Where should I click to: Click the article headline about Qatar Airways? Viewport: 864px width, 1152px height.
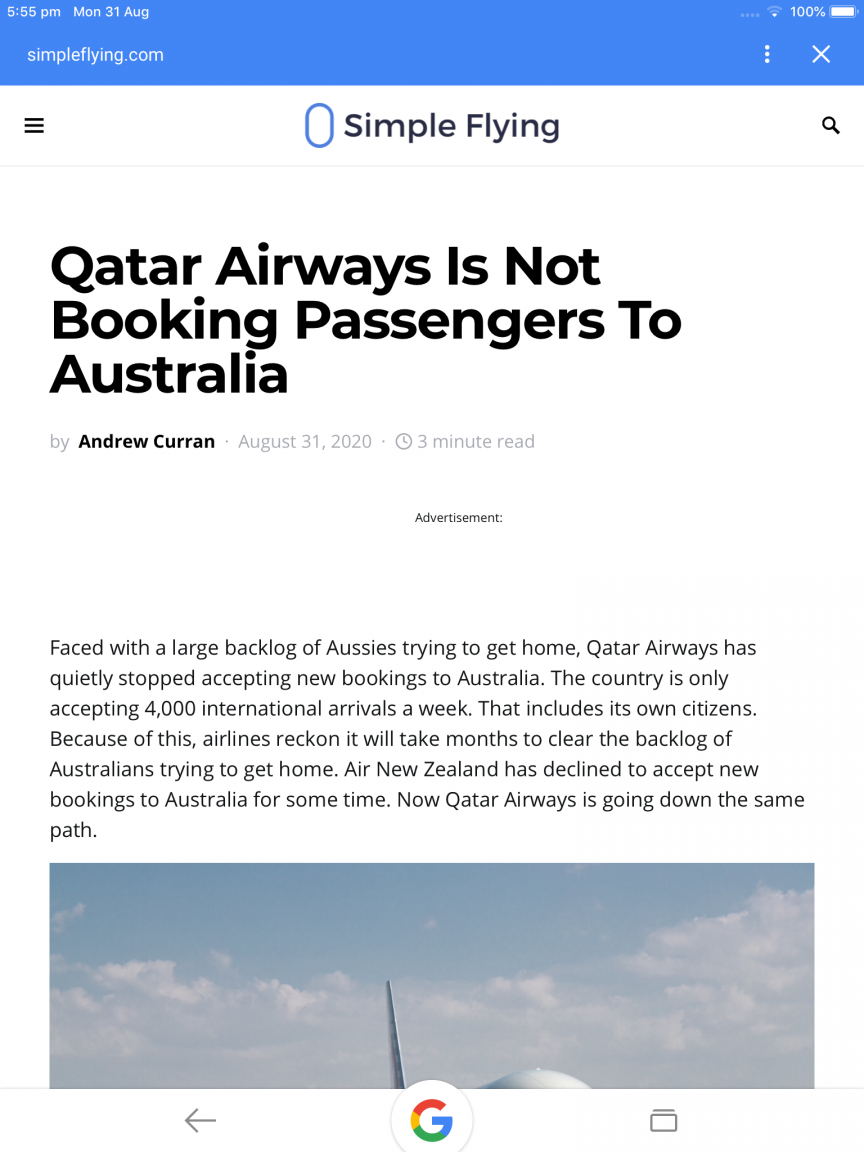[x=366, y=320]
